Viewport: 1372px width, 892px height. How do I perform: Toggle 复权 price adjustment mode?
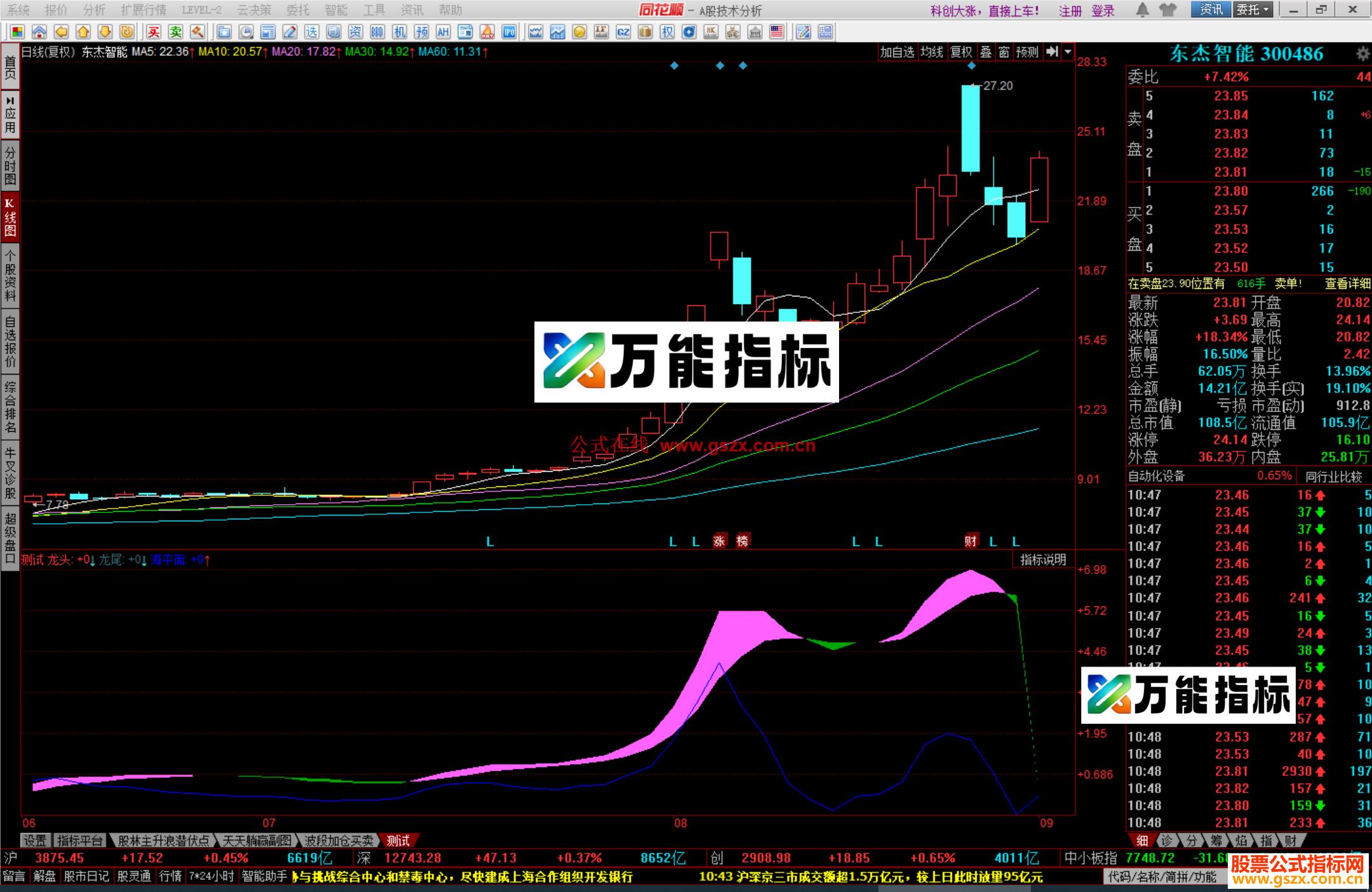tap(961, 53)
